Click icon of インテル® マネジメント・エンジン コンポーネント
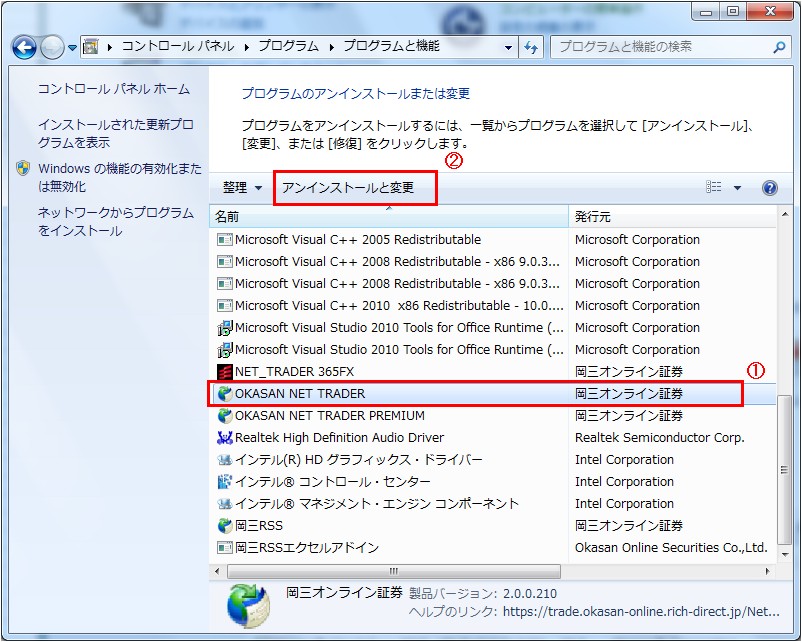 [224, 503]
